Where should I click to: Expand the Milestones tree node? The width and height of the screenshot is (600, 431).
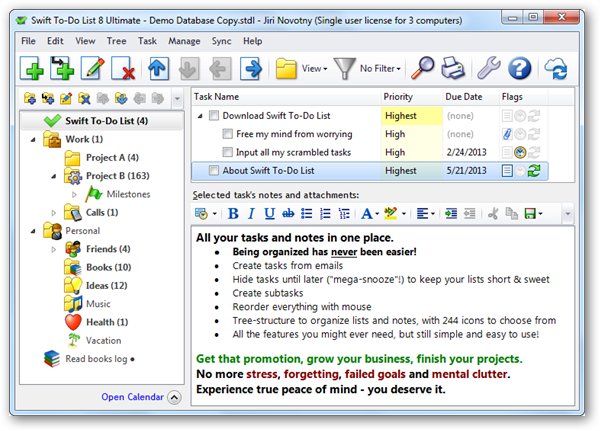click(x=74, y=194)
